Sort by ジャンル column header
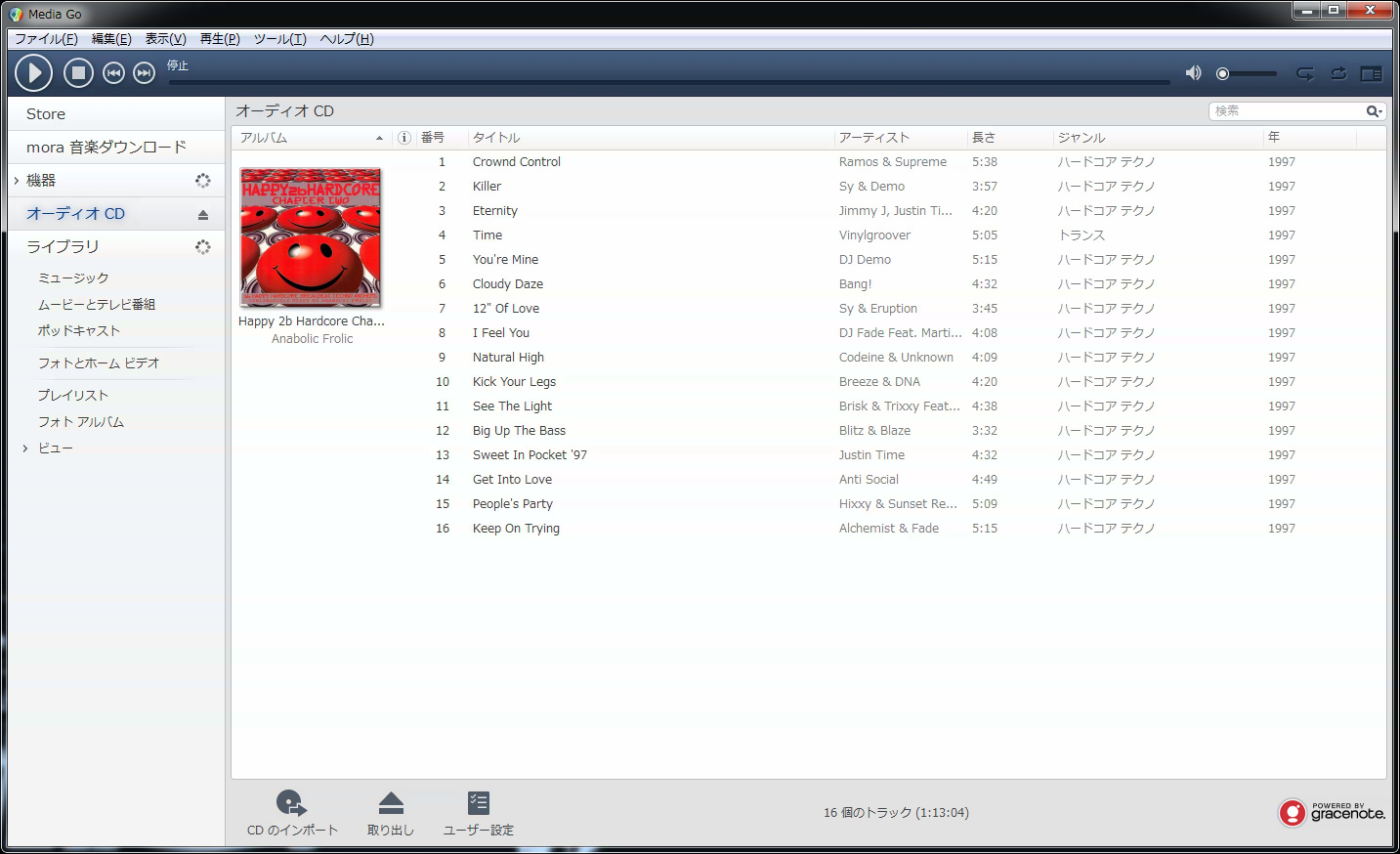 (x=1159, y=138)
